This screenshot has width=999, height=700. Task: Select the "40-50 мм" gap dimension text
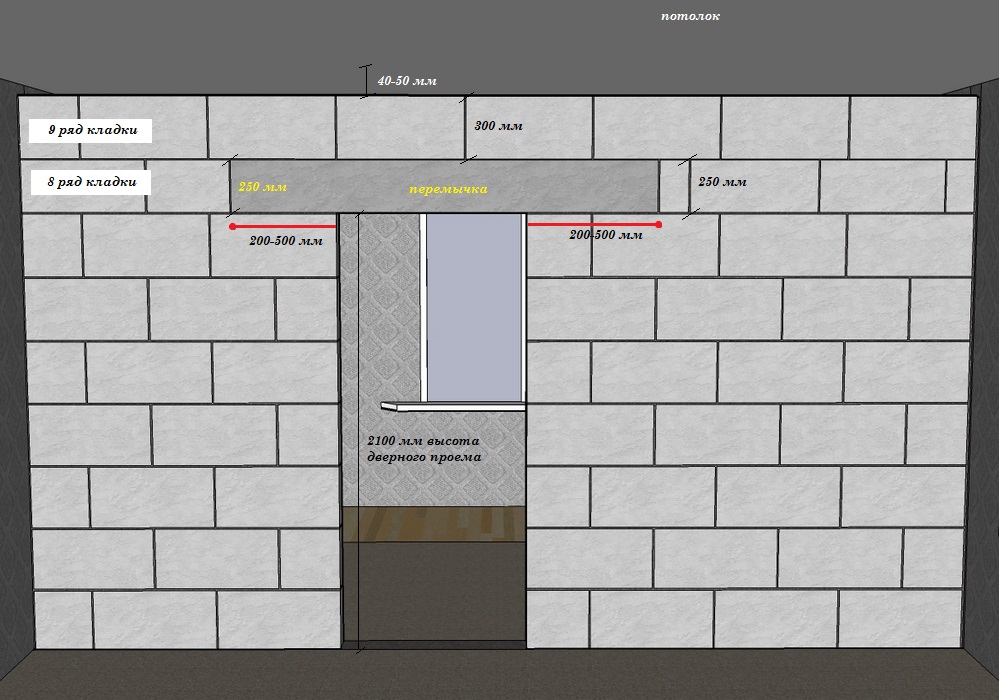(x=407, y=81)
